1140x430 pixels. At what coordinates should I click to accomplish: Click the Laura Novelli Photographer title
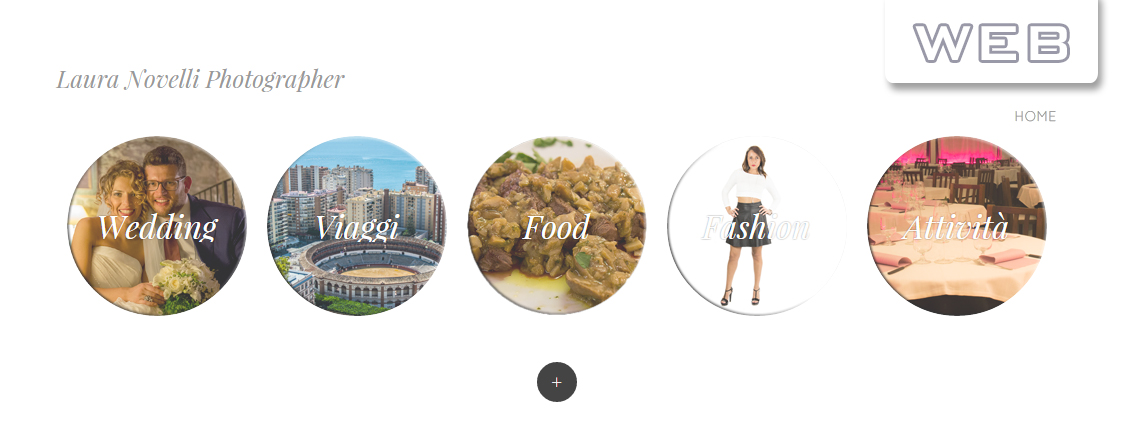point(200,79)
